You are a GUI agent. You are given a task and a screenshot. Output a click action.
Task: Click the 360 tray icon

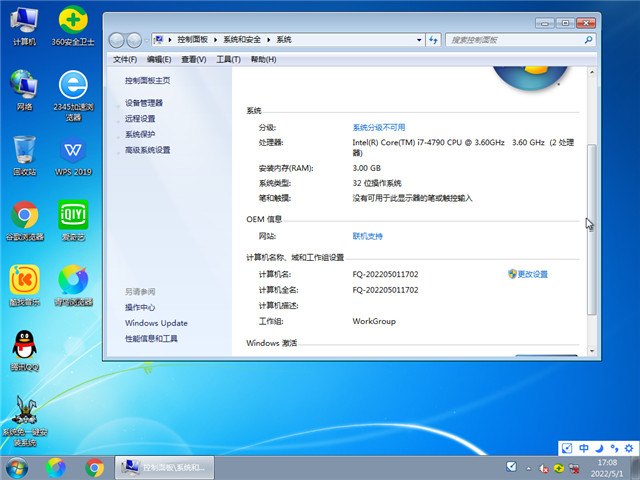(559, 468)
